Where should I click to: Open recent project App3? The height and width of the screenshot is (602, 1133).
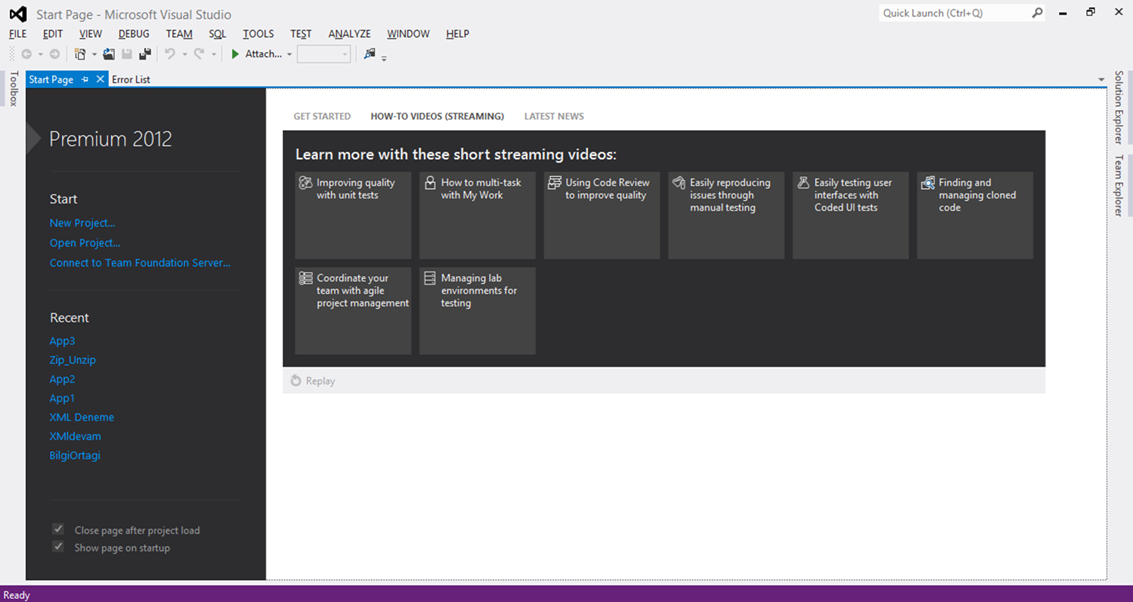tap(62, 341)
